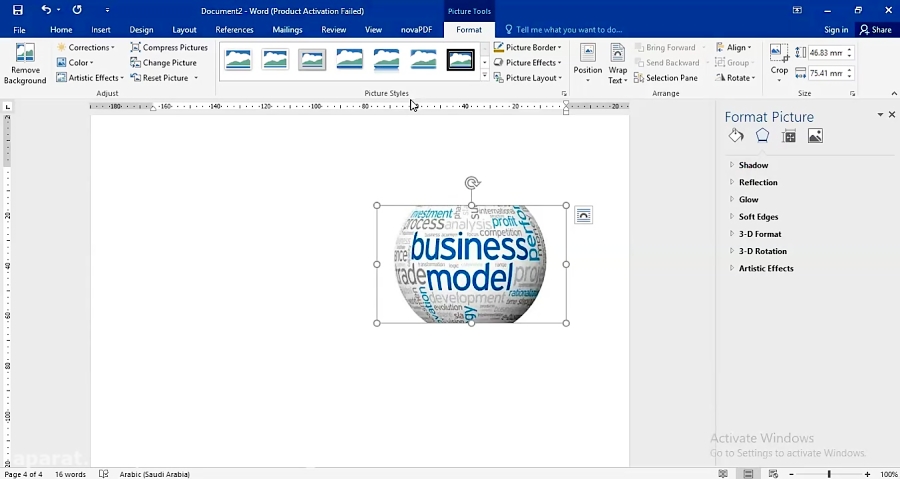This screenshot has height=479, width=900.
Task: Click the Layout Options icon beside image
Action: coord(583,215)
